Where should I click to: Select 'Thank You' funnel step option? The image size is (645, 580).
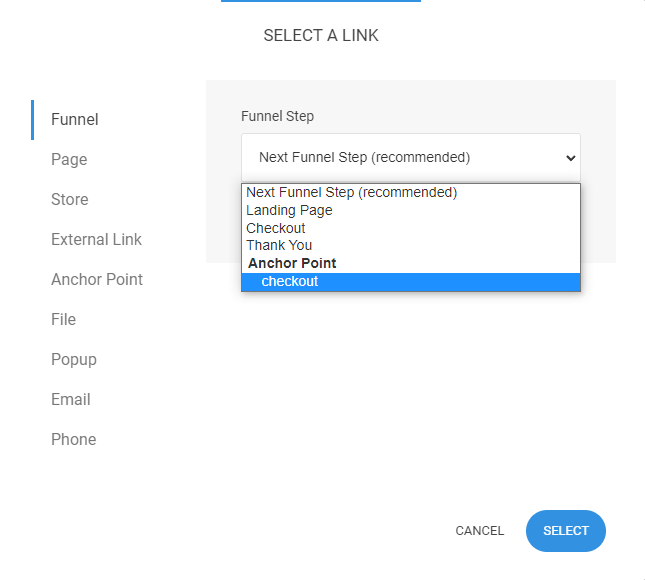(279, 245)
